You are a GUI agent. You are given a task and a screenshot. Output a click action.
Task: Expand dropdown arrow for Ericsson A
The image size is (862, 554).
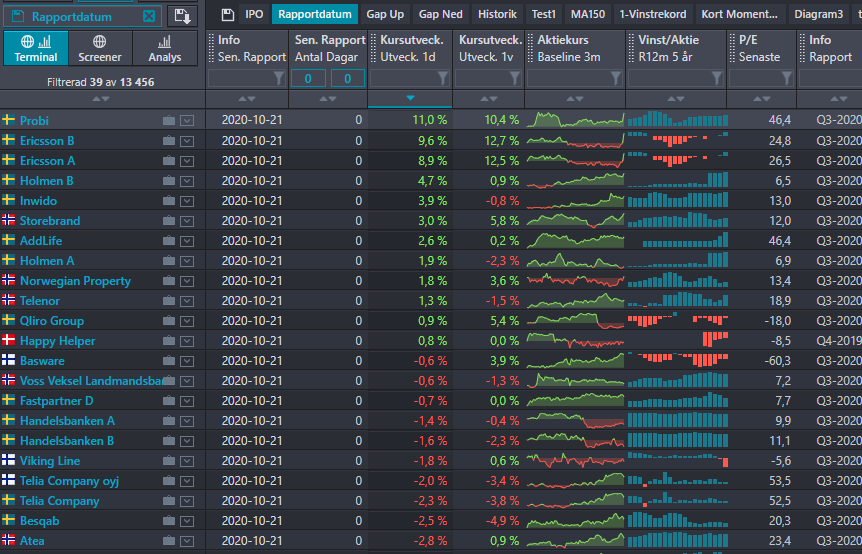(x=187, y=161)
